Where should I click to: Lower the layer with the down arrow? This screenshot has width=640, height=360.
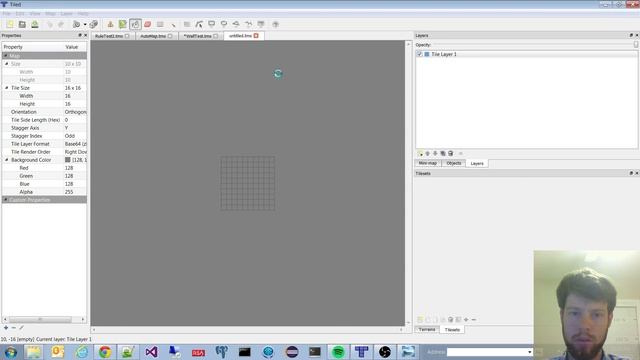[x=435, y=153]
